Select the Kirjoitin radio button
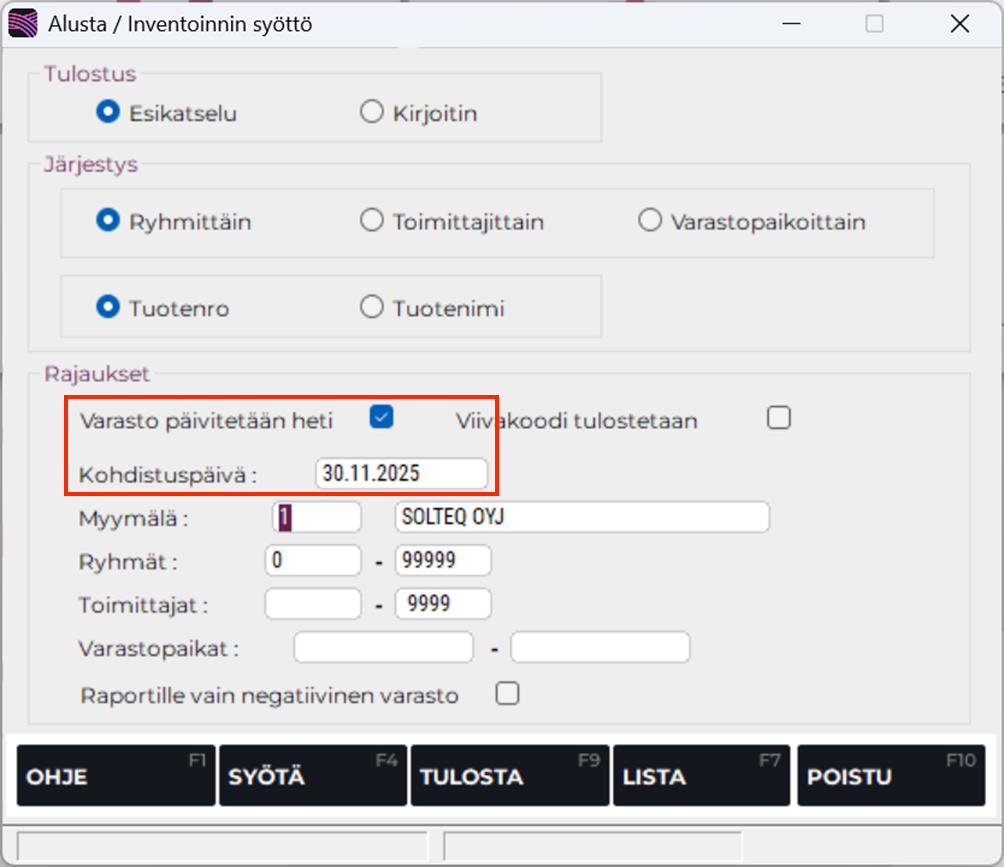Image resolution: width=1004 pixels, height=867 pixels. tap(372, 113)
